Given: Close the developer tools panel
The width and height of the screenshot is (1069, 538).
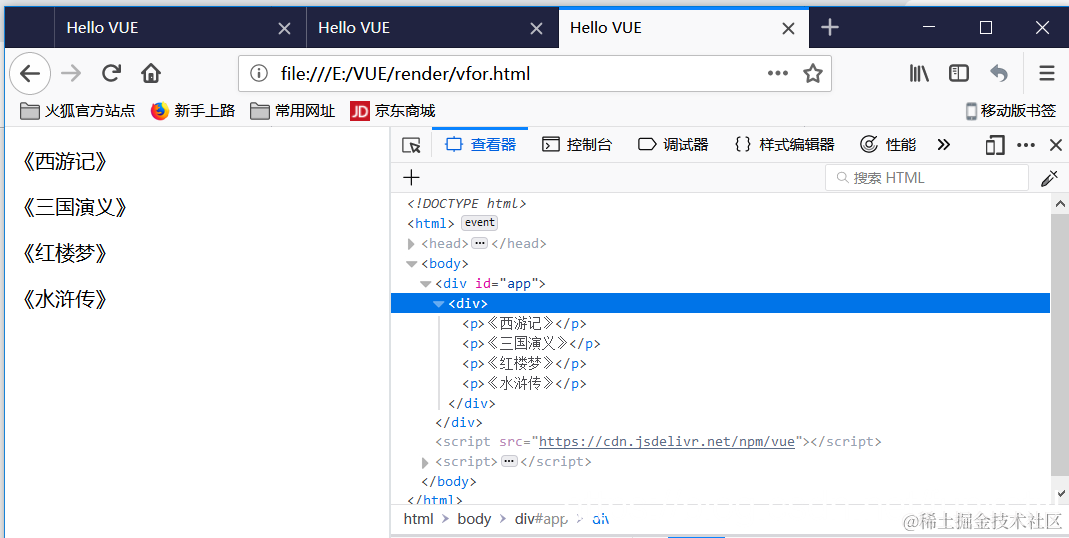Looking at the screenshot, I should [1055, 145].
